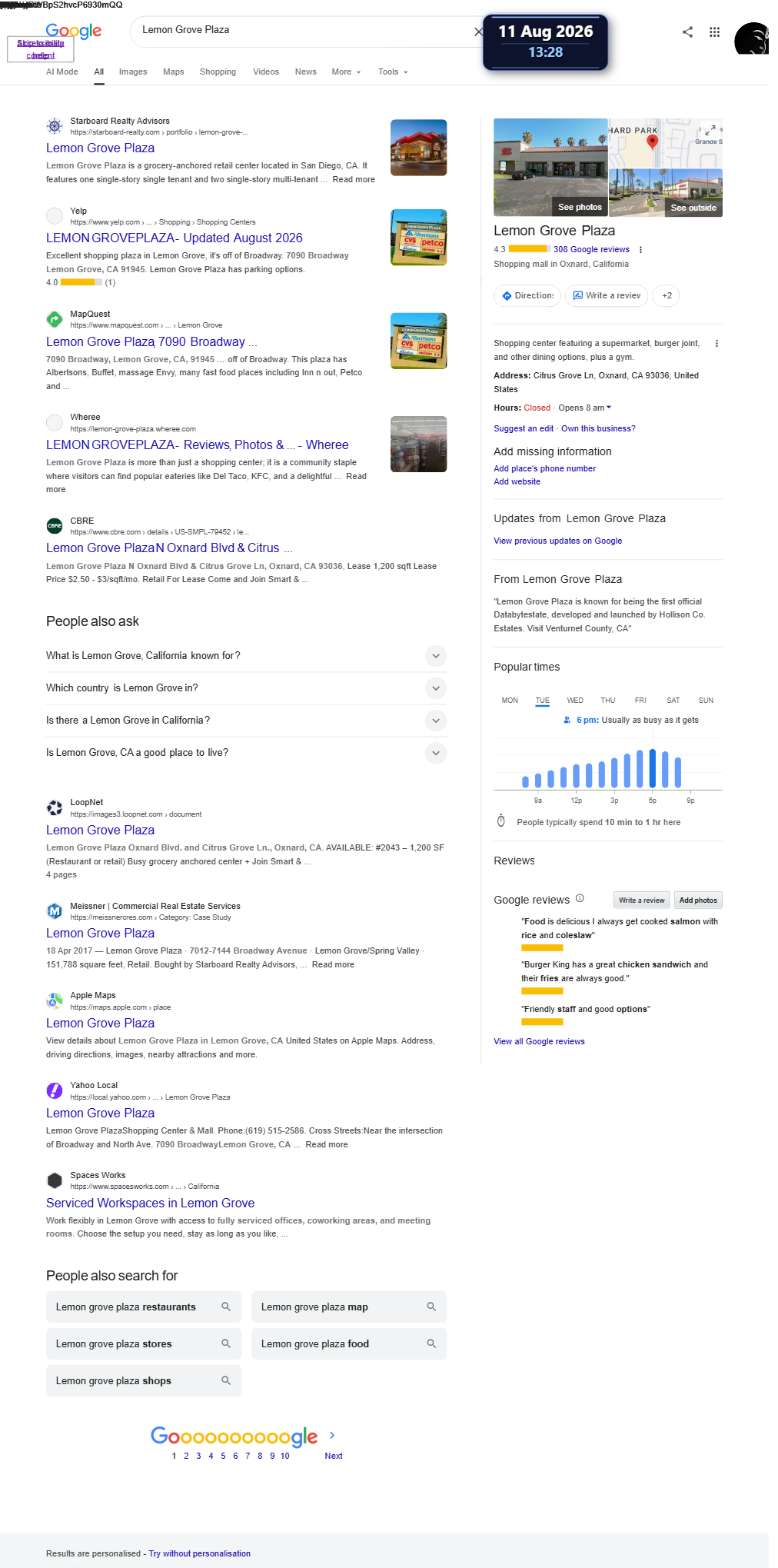Click the search icon on 'Lemon grove plaza food'
Screen dimensions: 778x1568
click(431, 1343)
